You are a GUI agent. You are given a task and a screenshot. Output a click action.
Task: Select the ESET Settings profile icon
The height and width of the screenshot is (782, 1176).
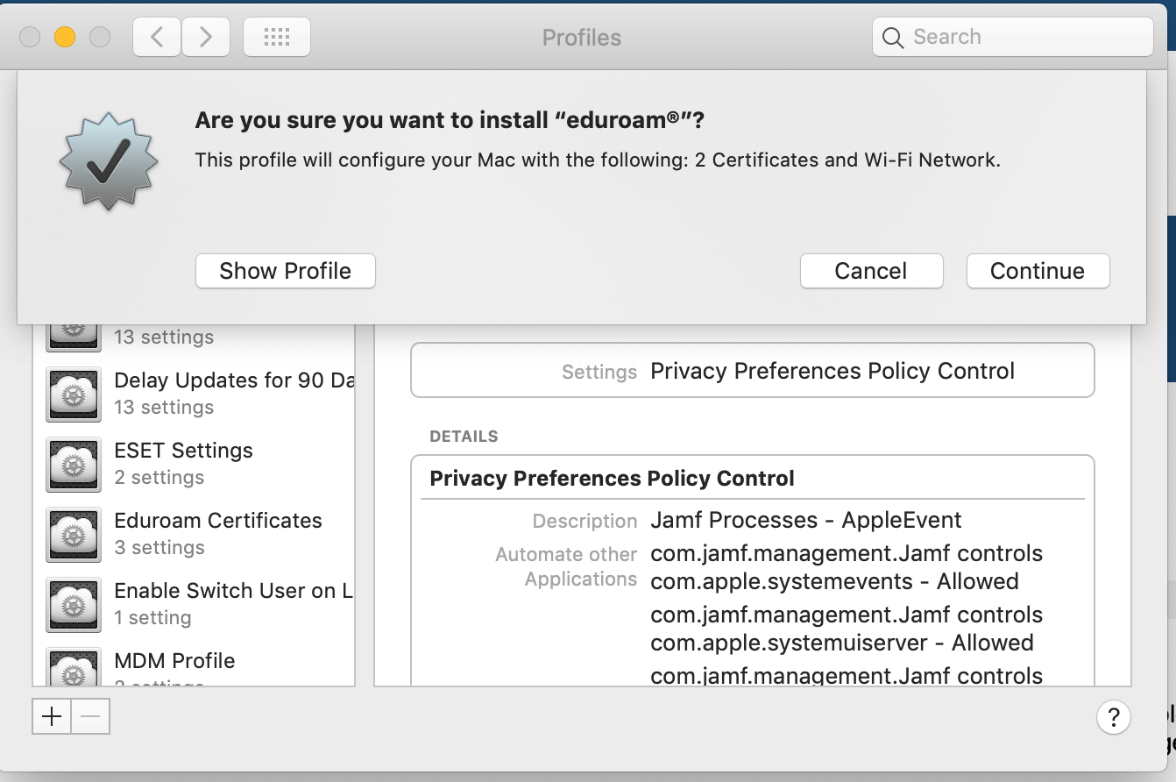74,465
